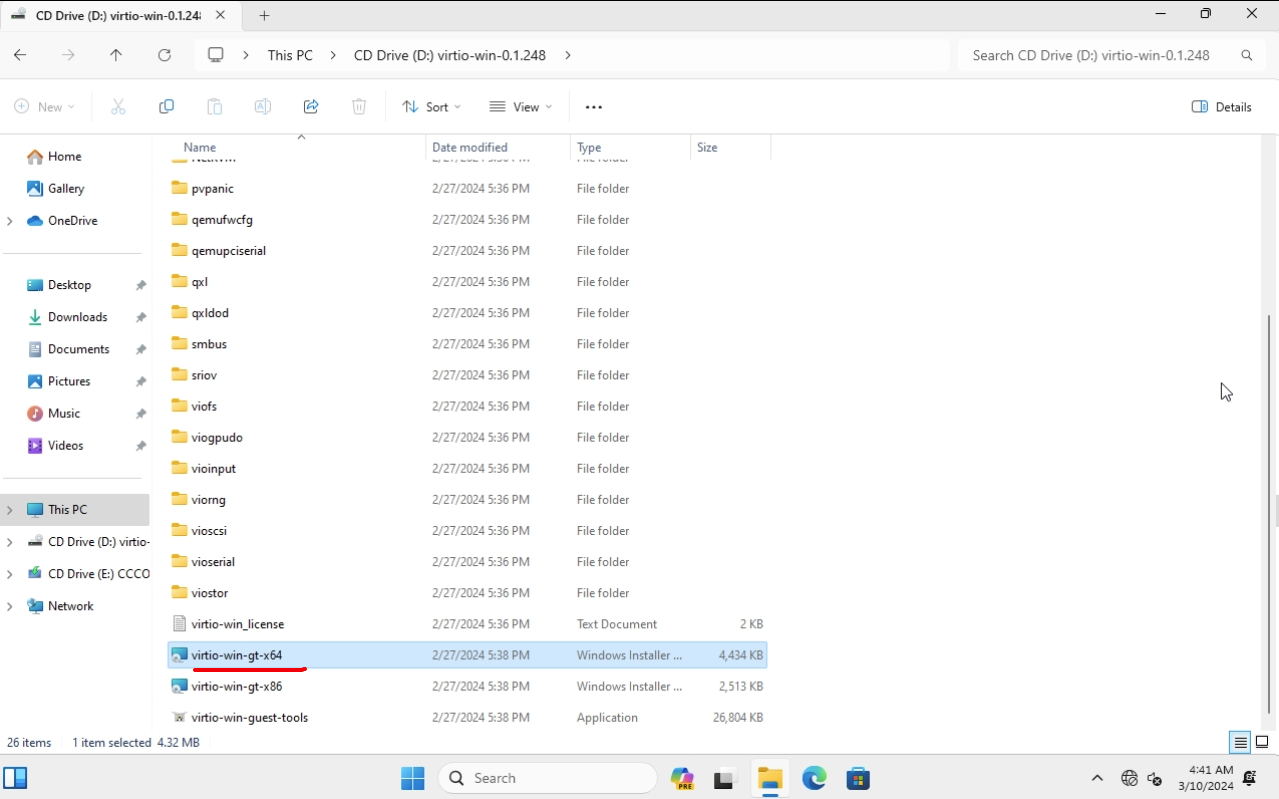Click the Share icon in toolbar
Viewport: 1279px width, 799px height.
tap(311, 107)
